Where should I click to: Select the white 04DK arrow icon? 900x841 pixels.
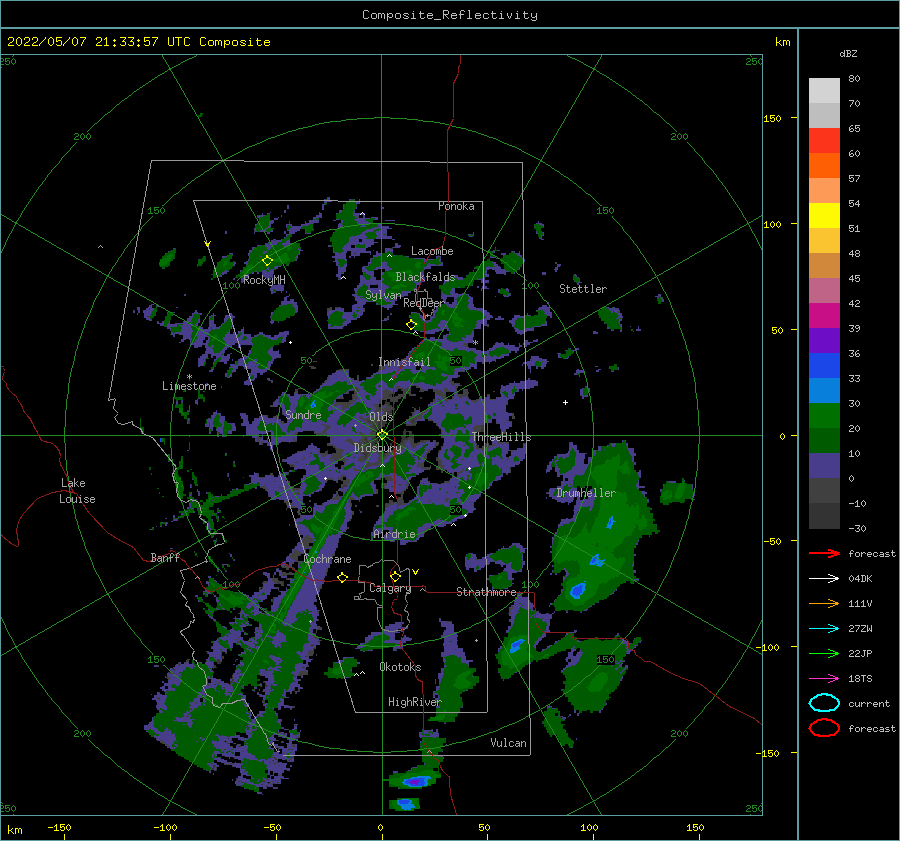(824, 578)
